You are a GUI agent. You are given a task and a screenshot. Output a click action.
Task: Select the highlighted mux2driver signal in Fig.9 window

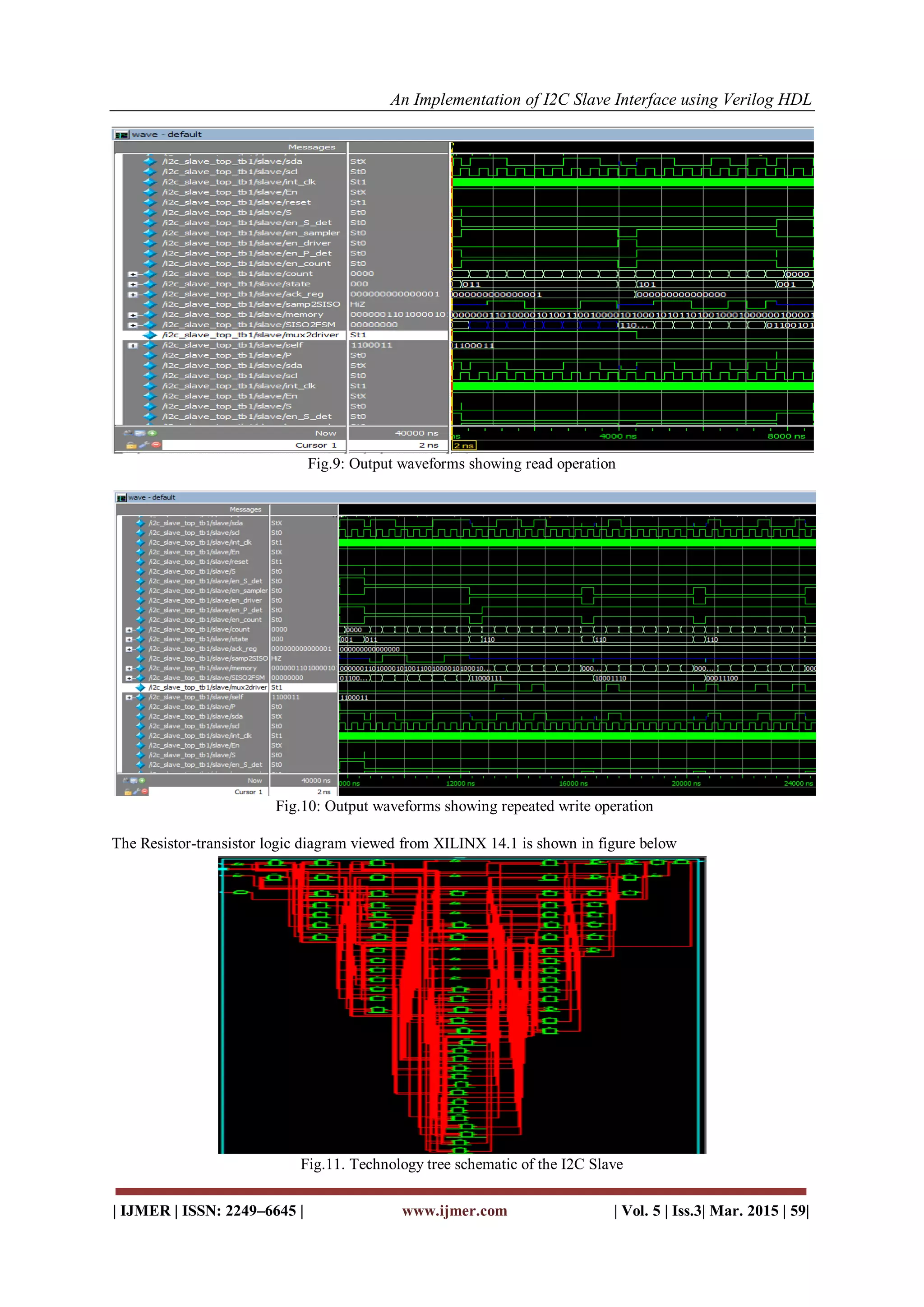pyautogui.click(x=250, y=335)
